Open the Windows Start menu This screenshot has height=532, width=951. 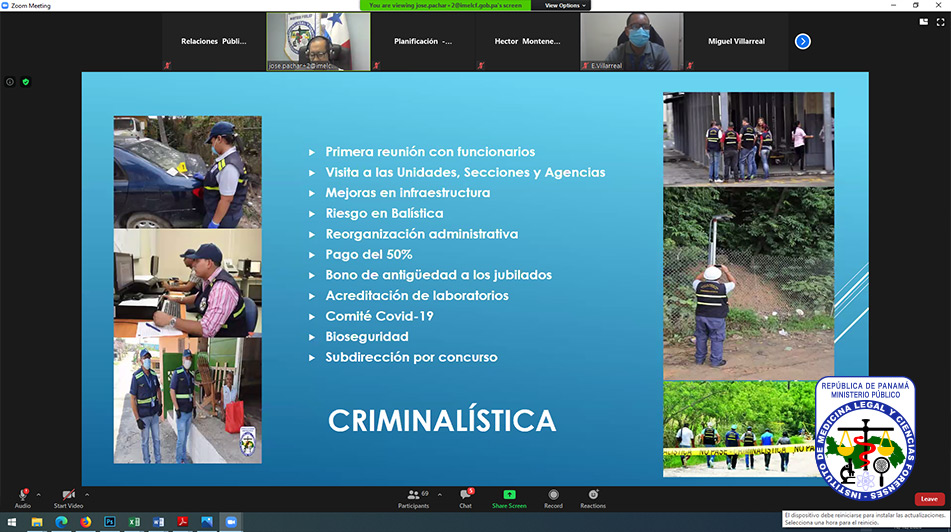(12, 522)
